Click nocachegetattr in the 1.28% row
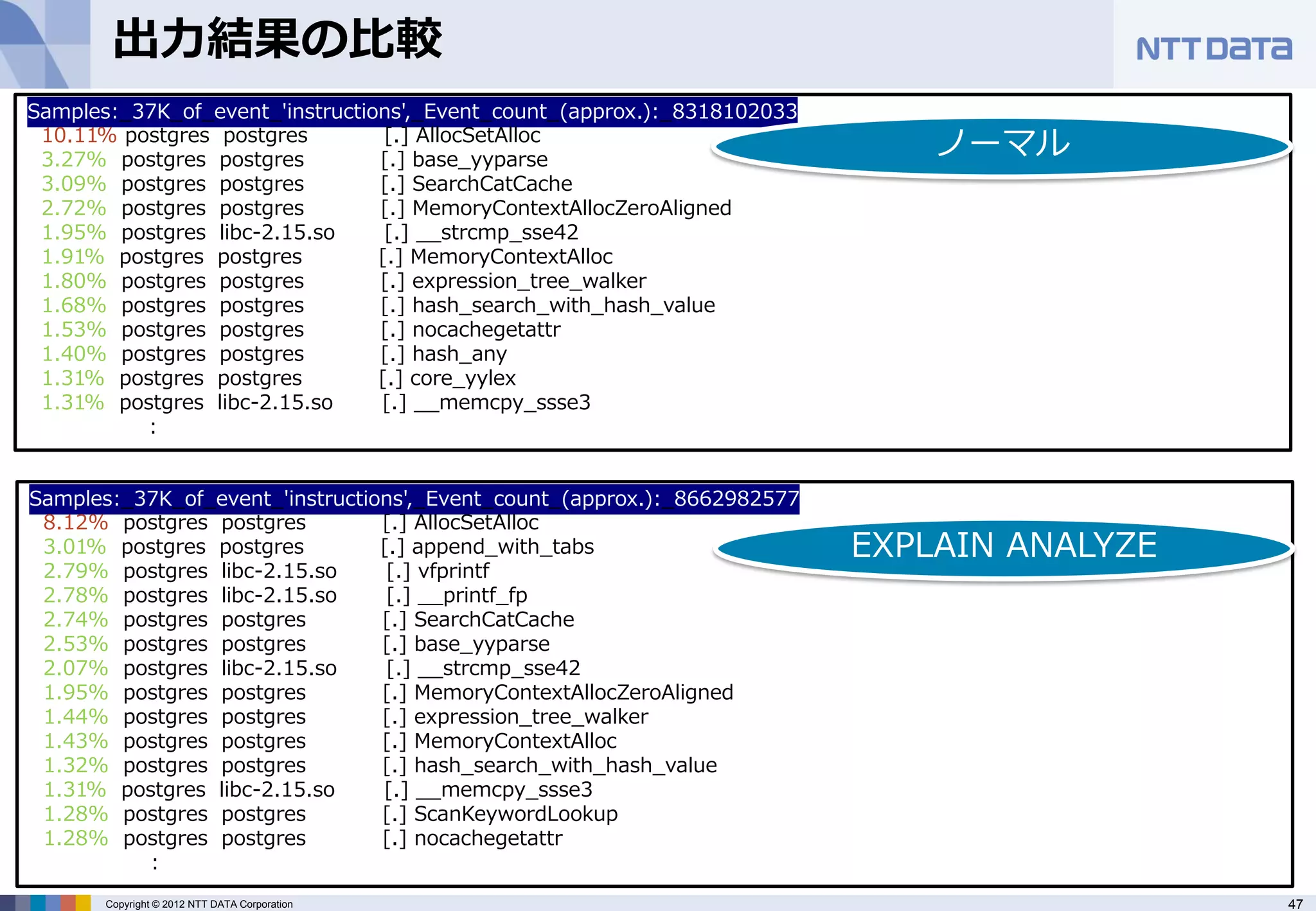Viewport: 1316px width, 911px height. 488,838
